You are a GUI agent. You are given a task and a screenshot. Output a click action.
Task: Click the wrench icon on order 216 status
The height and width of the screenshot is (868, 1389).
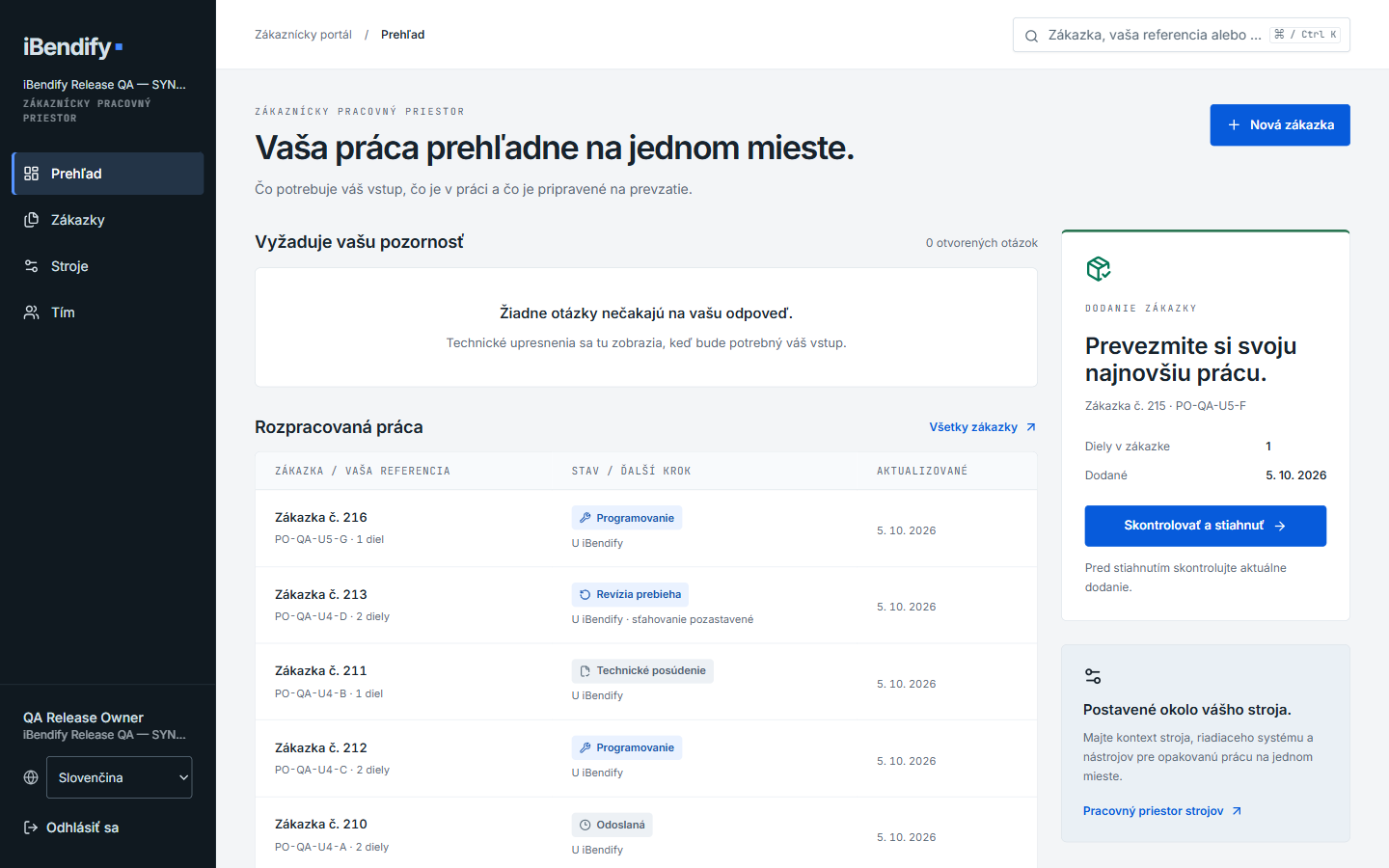click(x=585, y=518)
